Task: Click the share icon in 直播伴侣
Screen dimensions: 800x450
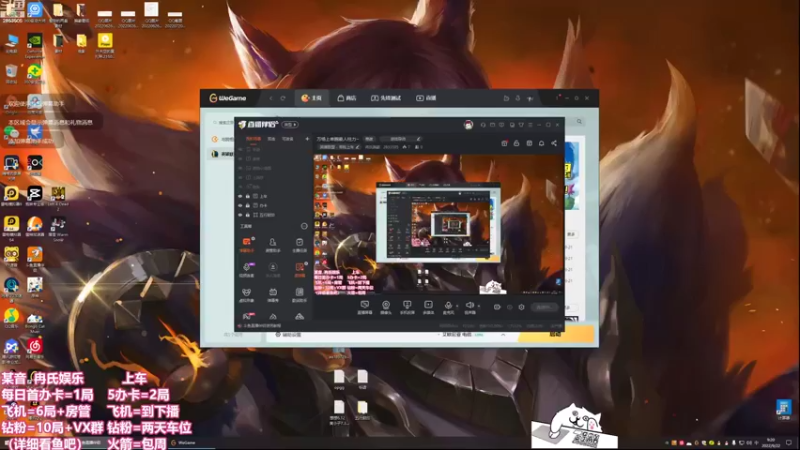Action: click(554, 143)
